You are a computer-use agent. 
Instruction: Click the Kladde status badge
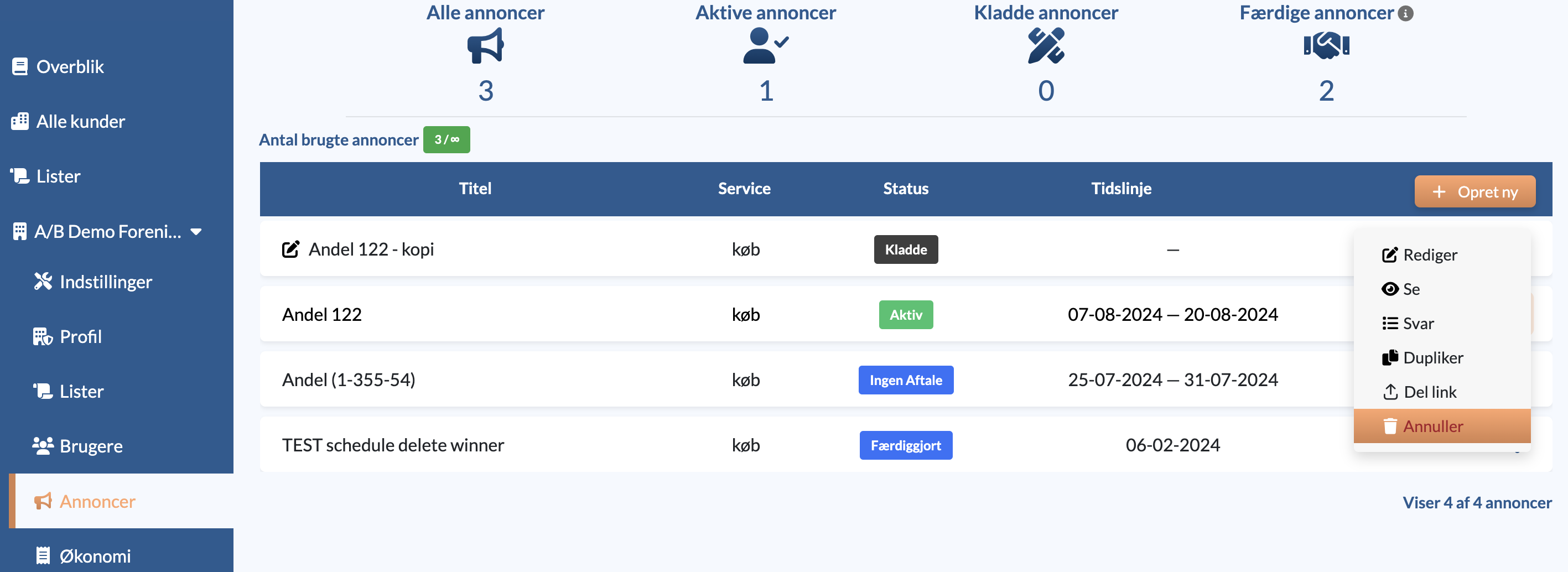[906, 249]
